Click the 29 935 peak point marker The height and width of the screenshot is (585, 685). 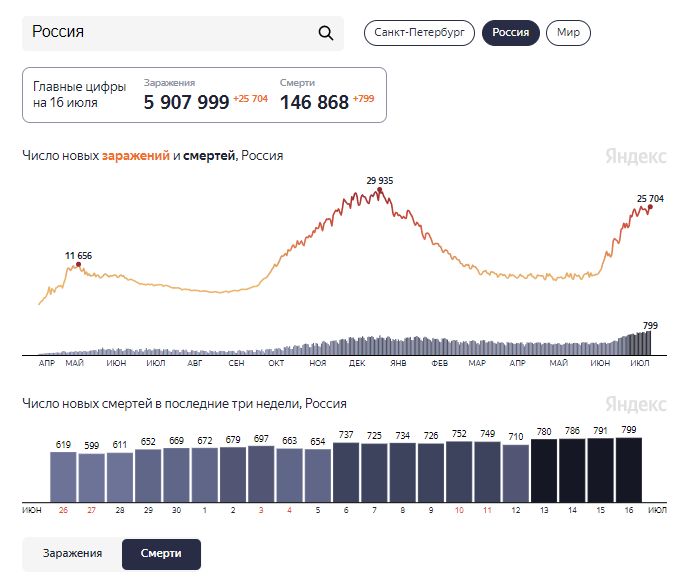380,190
